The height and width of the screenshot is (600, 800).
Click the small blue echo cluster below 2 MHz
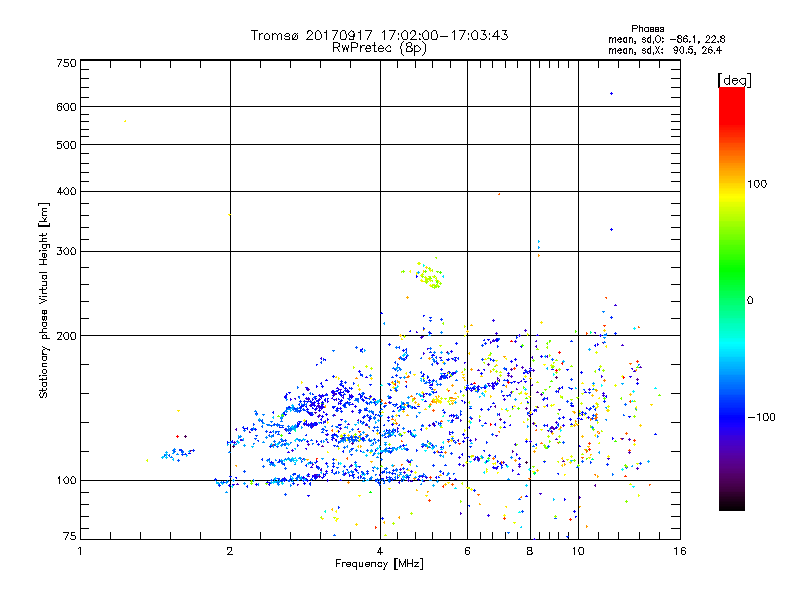[x=178, y=453]
